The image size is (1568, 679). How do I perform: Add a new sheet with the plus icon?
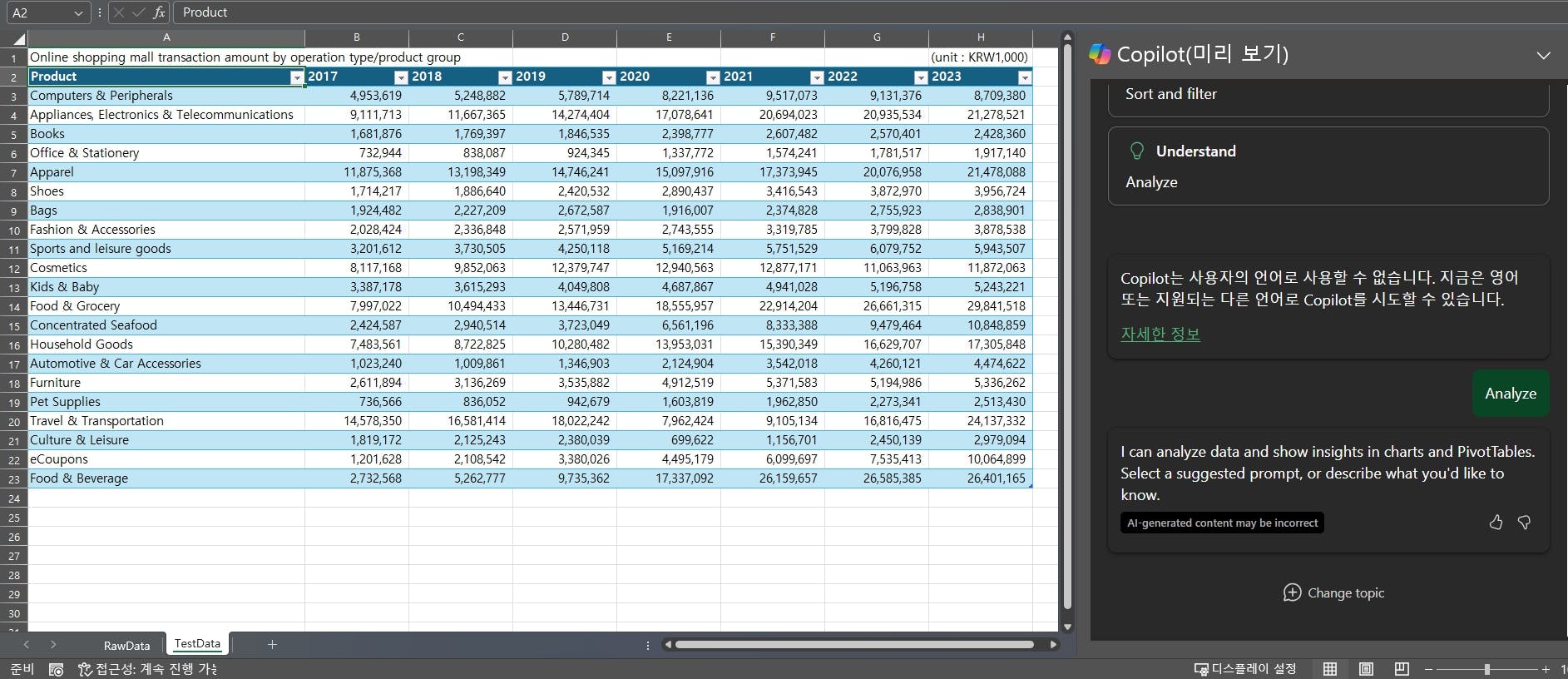click(272, 644)
